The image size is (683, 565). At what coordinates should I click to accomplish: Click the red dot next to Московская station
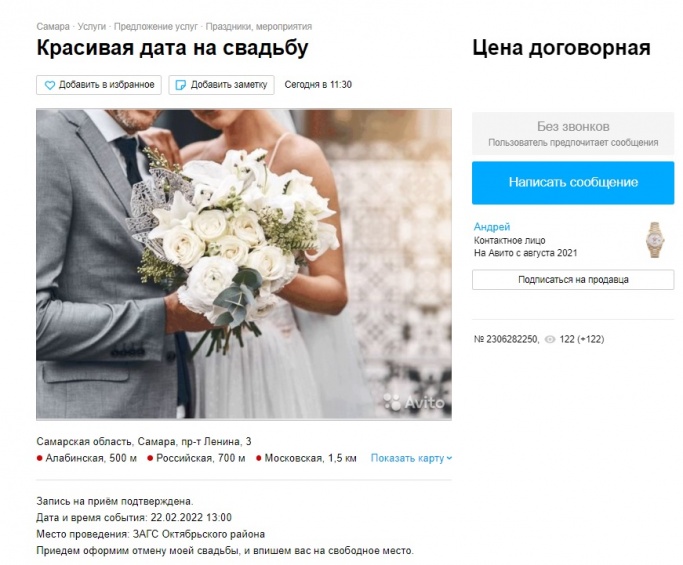[259, 458]
